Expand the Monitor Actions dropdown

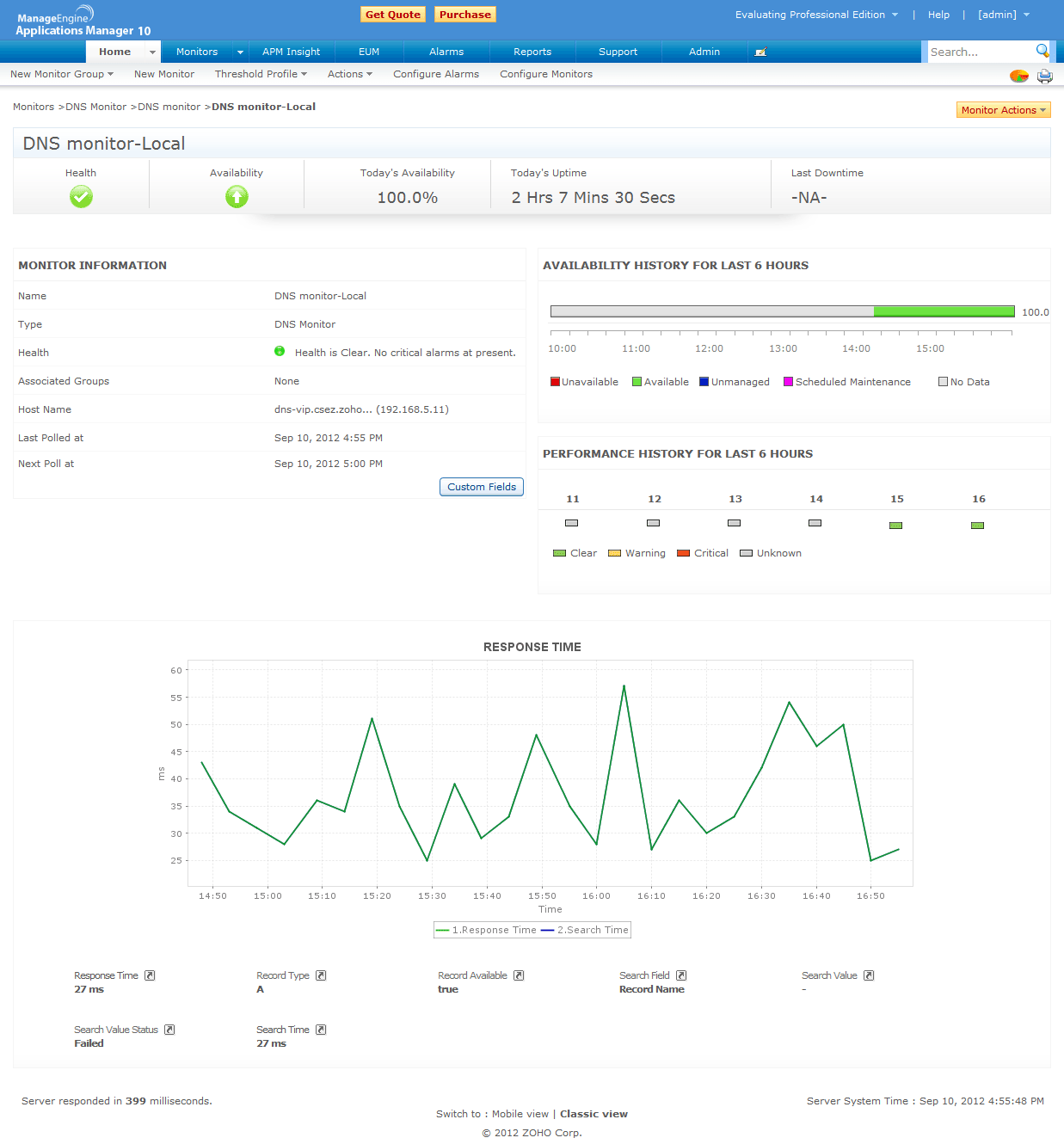pos(1003,110)
